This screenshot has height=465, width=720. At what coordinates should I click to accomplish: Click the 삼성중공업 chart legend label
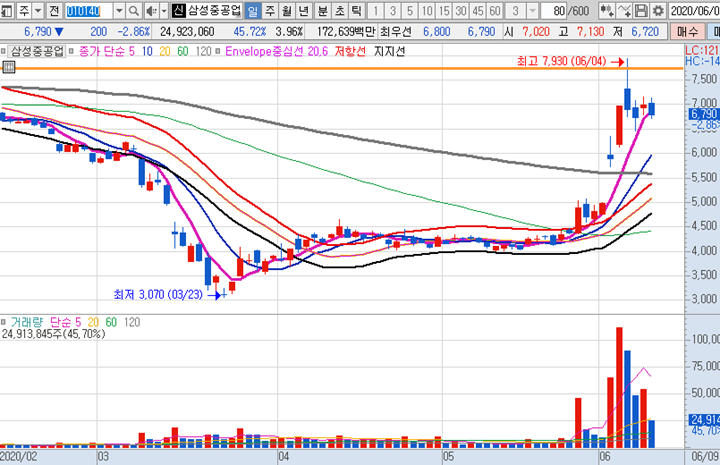click(38, 51)
